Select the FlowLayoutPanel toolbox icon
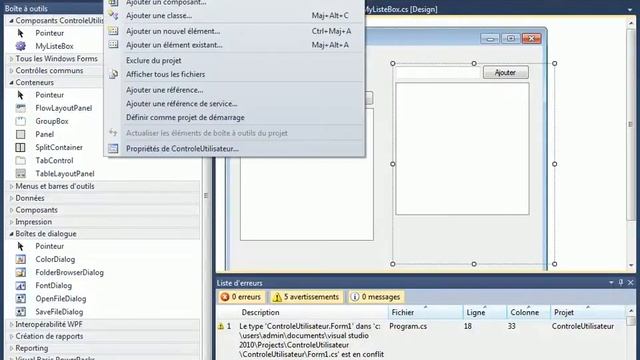Screen dimensions: 640x360 point(20,108)
